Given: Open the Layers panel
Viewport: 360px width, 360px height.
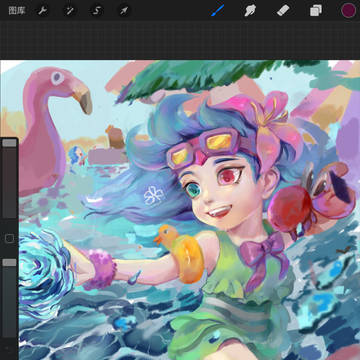Looking at the screenshot, I should (315, 10).
